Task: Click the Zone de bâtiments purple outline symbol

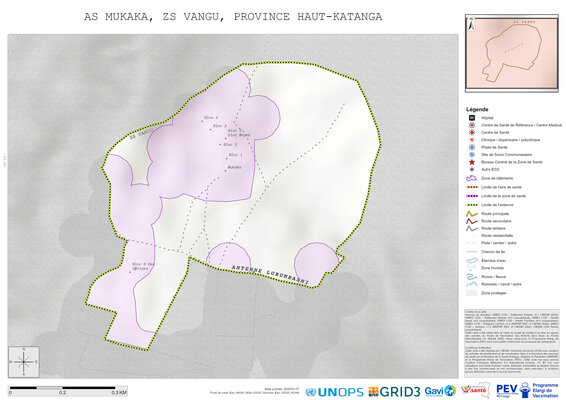Action: tap(471, 178)
